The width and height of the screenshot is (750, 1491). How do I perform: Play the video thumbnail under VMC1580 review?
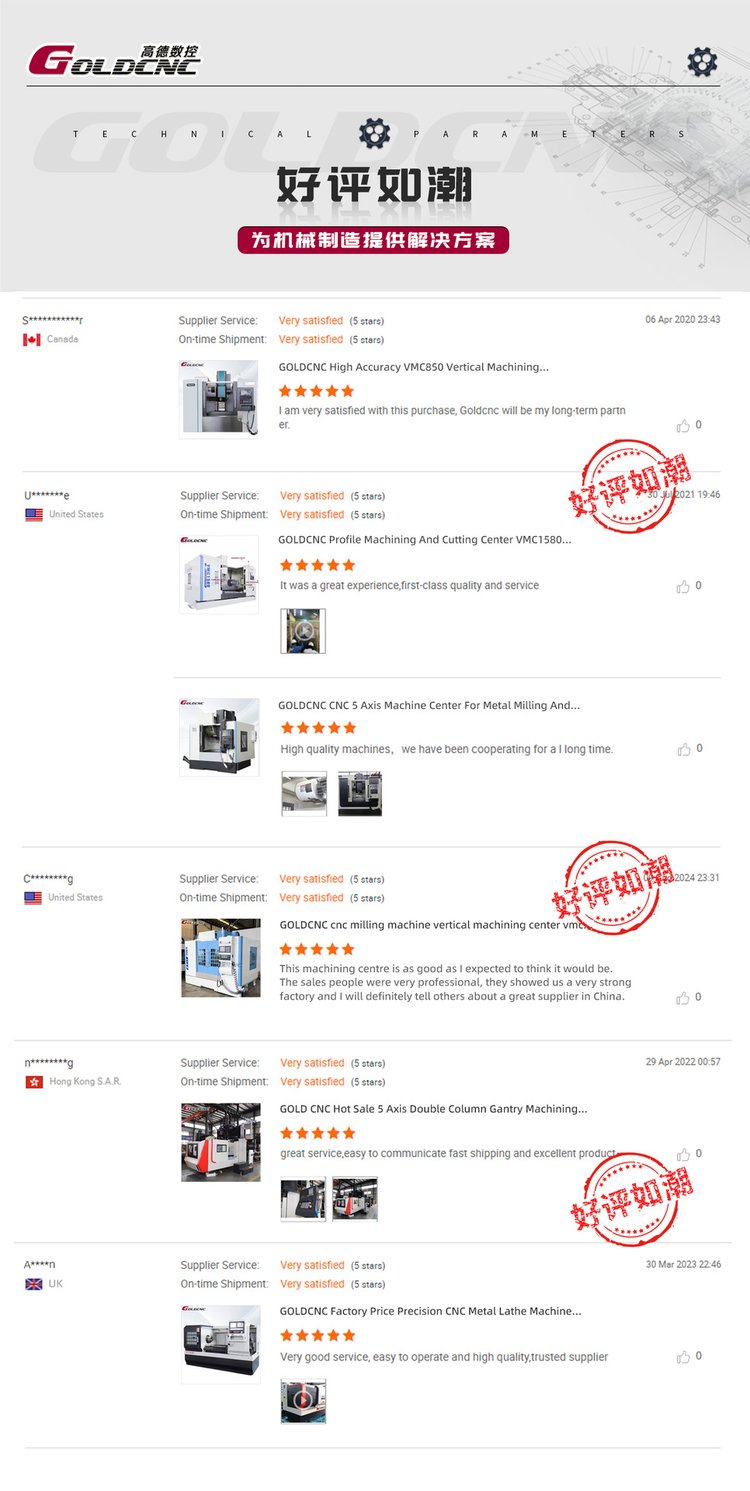(303, 631)
